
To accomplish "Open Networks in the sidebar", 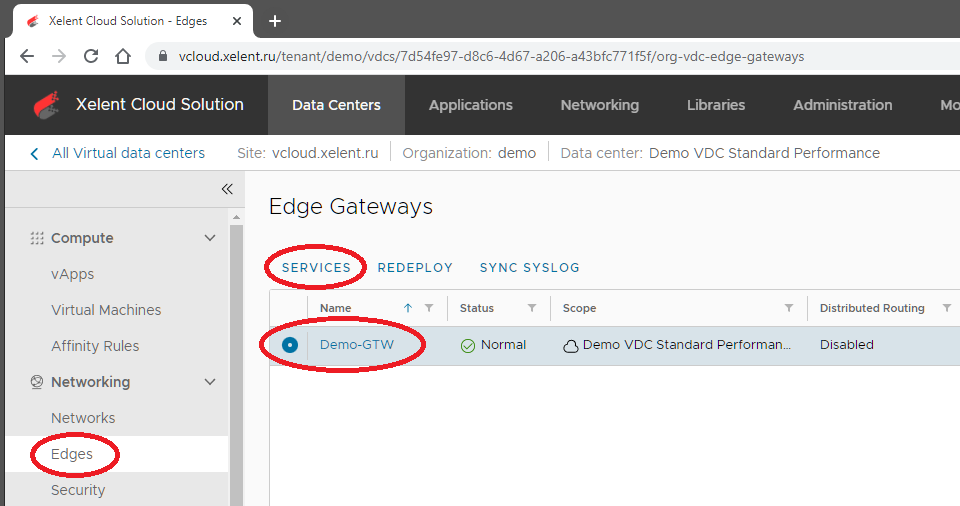I will (x=83, y=418).
